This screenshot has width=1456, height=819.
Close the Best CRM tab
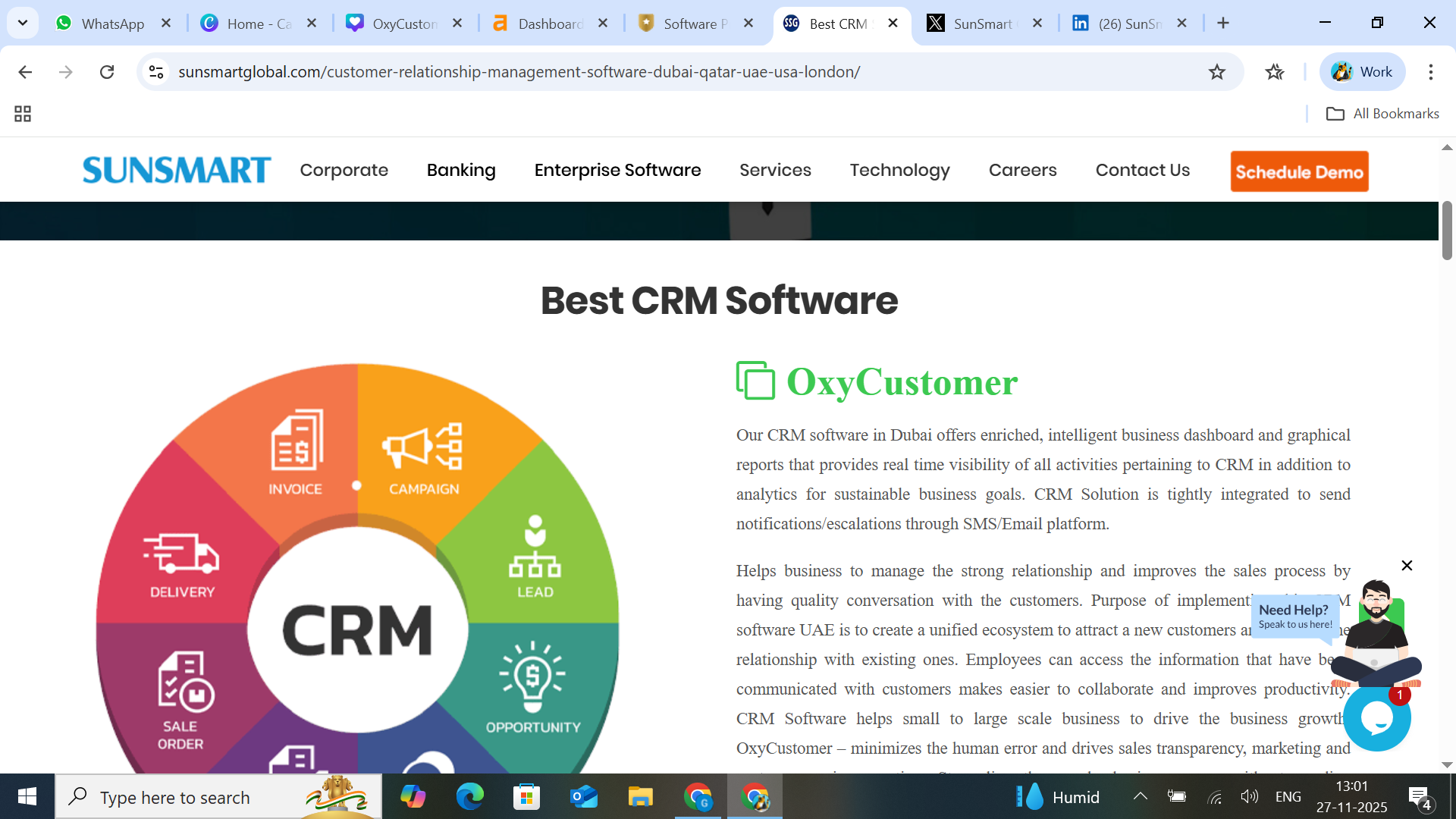tap(893, 24)
